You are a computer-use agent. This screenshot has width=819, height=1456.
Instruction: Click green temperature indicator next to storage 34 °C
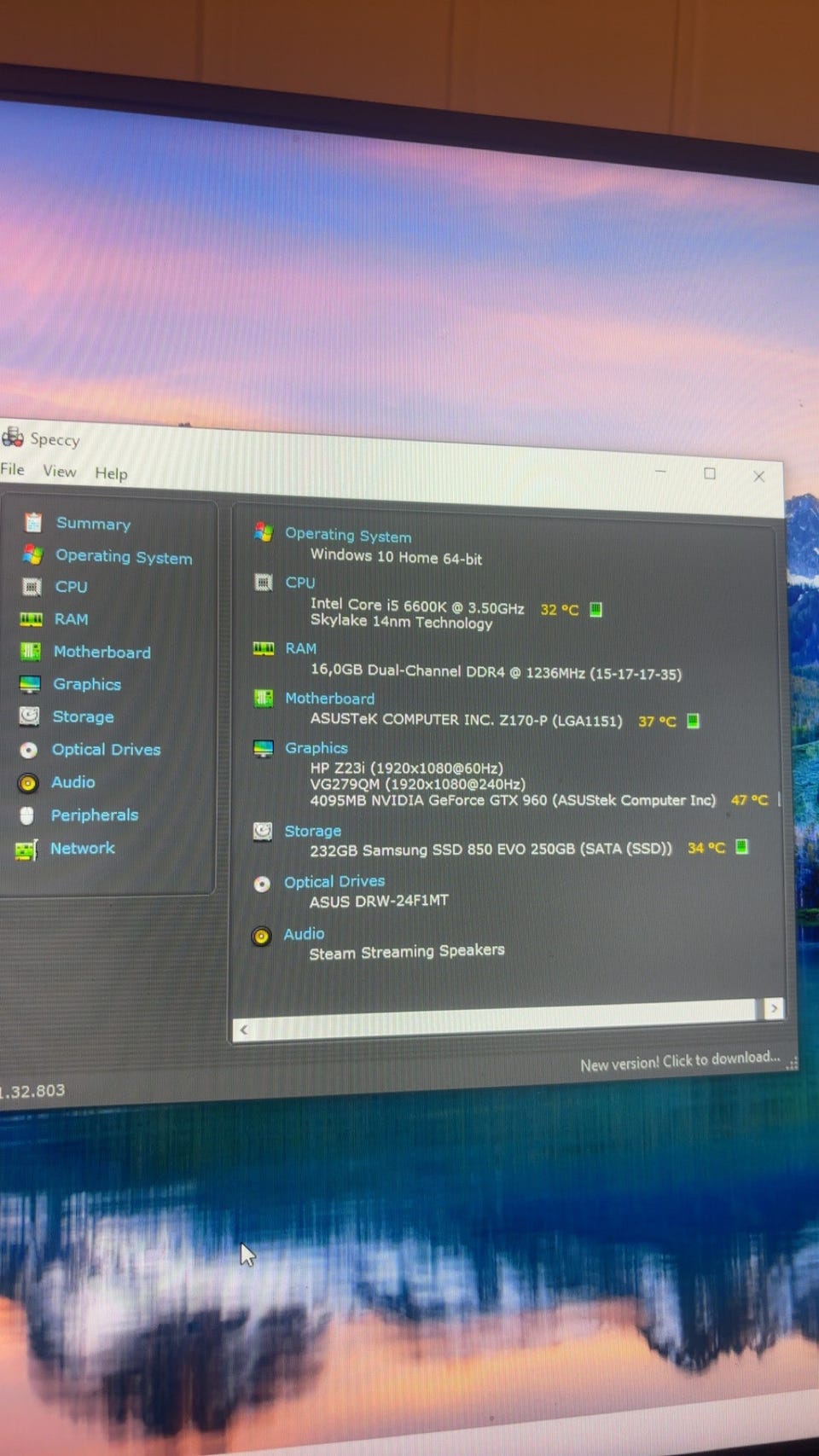tap(741, 847)
